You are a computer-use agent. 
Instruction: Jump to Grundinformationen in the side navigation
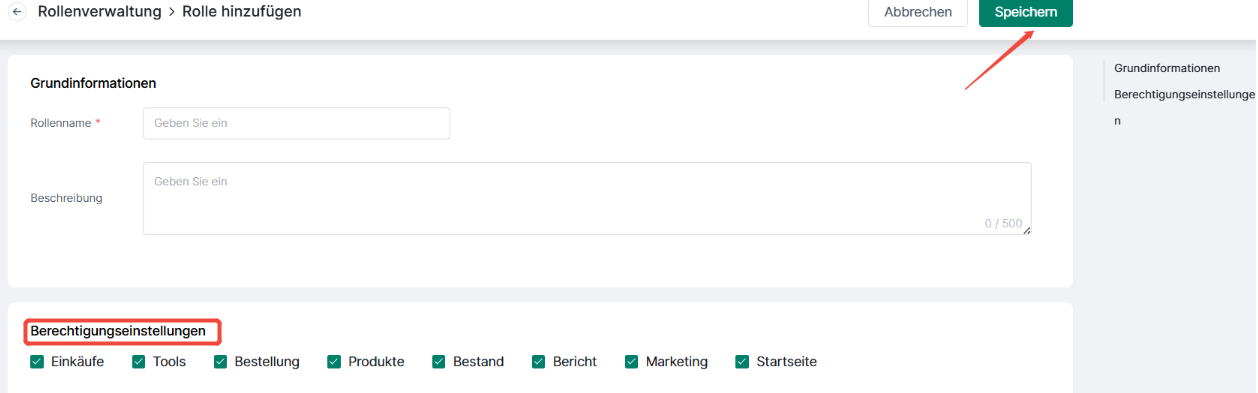[1167, 68]
